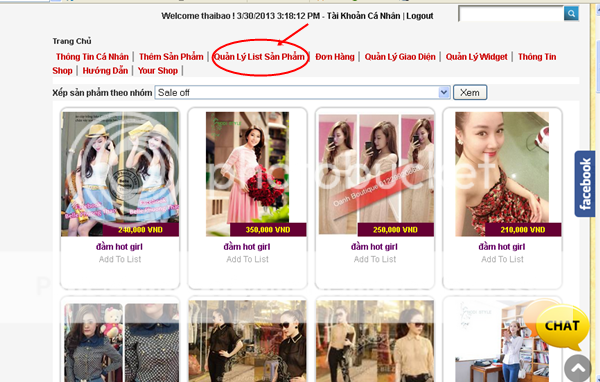
Task: Open Thông Tin Cá Nhân menu
Action: pyautogui.click(x=92, y=57)
